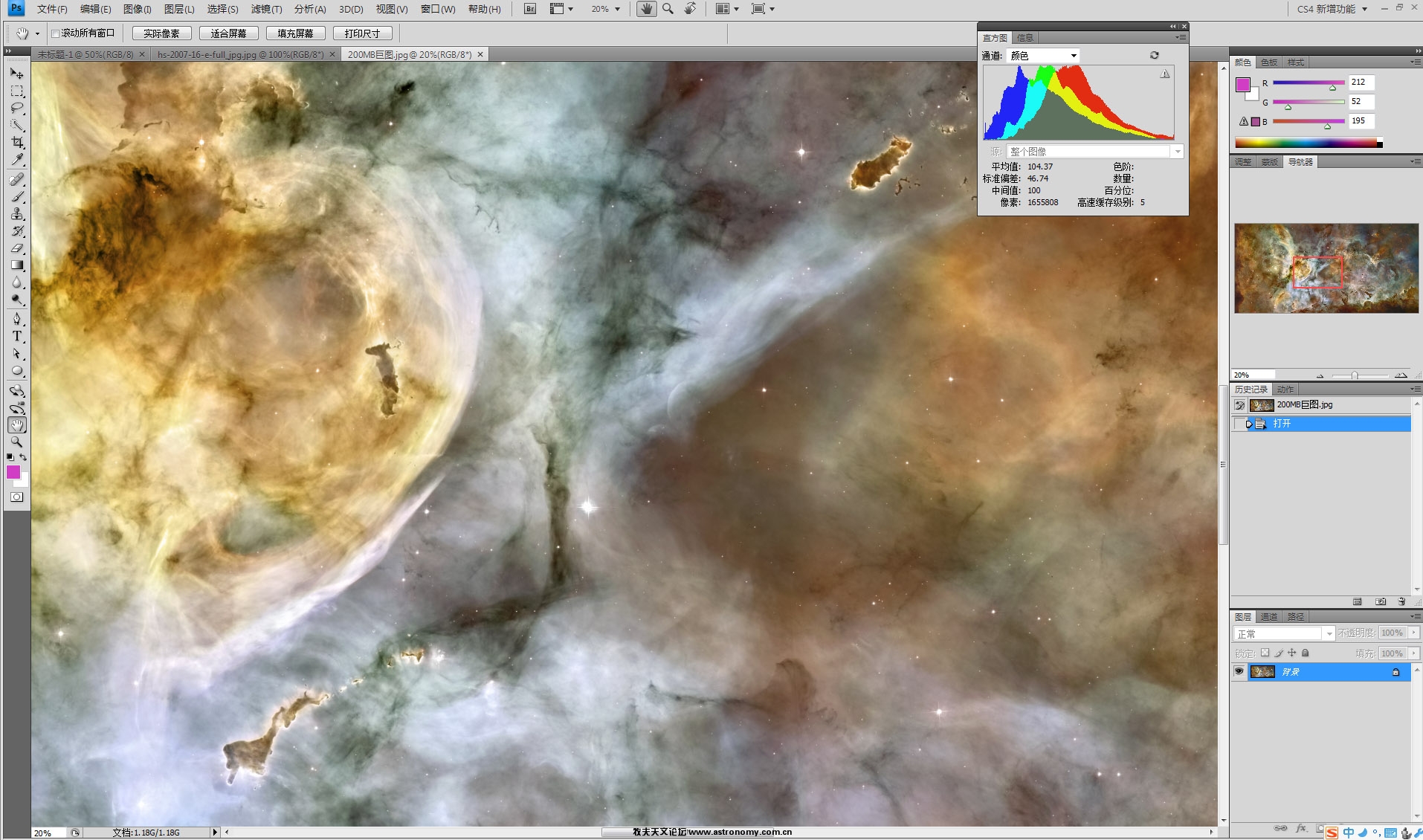
Task: Select the Dodge tool
Action: point(17,300)
